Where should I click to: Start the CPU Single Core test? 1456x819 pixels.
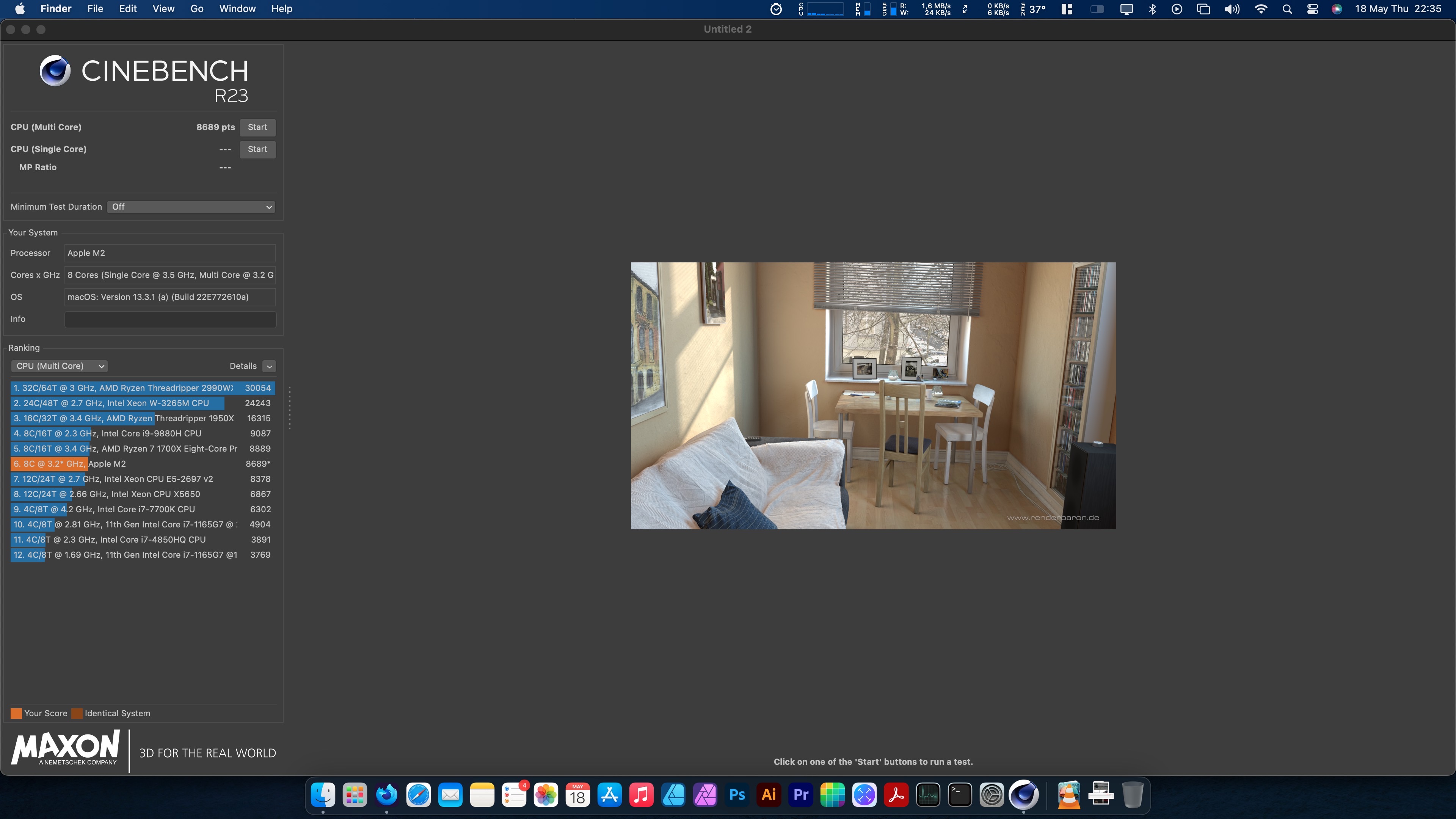257,149
